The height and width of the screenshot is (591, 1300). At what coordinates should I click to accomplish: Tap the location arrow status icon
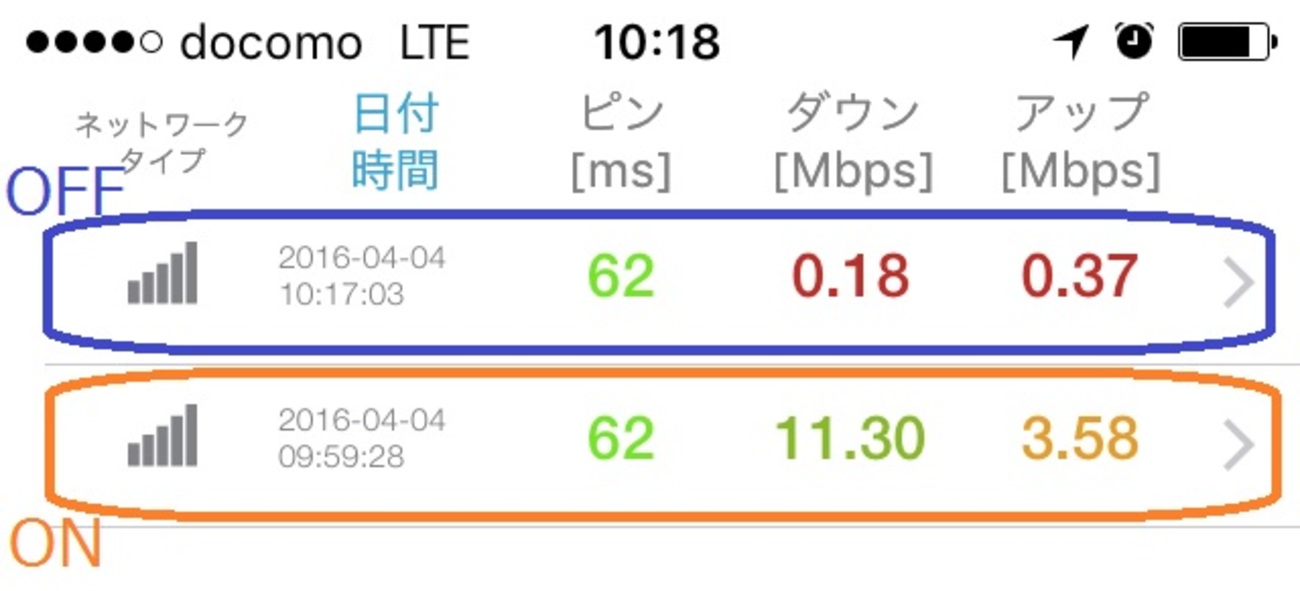point(1071,42)
